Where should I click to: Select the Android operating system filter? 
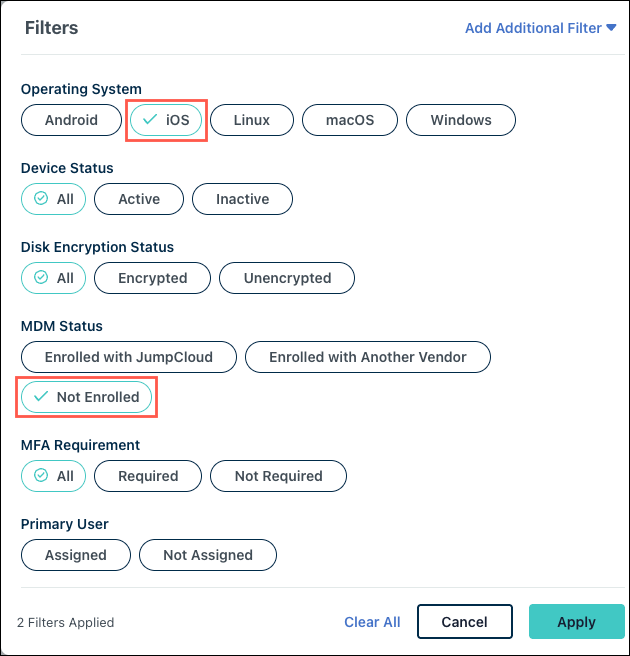coord(71,120)
